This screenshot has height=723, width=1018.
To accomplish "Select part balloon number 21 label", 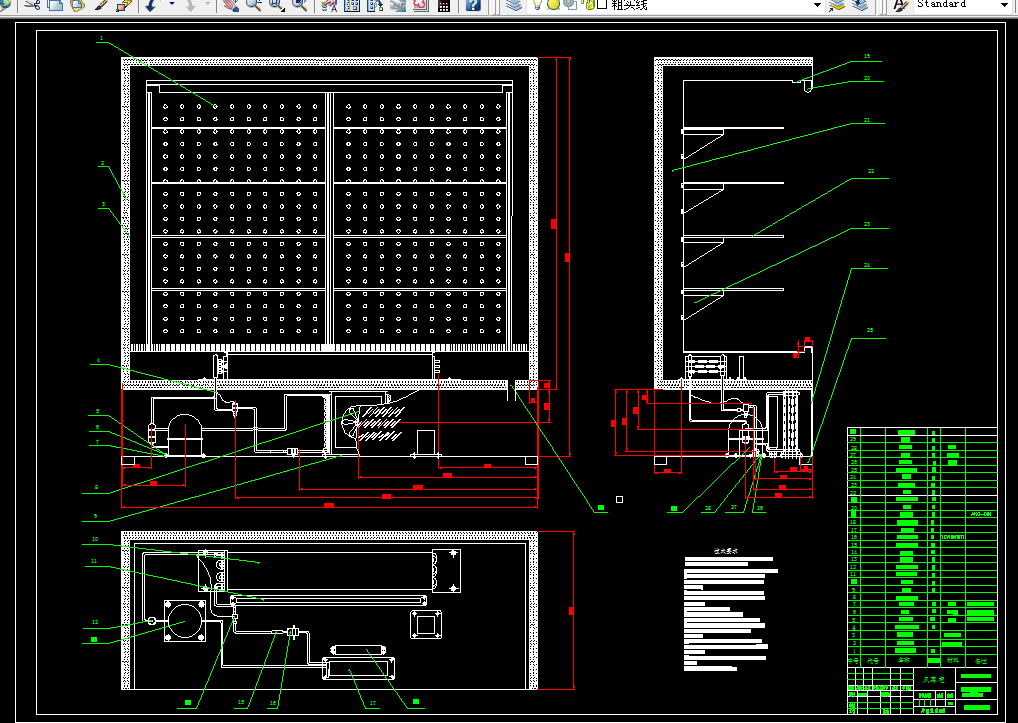I will pos(867,120).
